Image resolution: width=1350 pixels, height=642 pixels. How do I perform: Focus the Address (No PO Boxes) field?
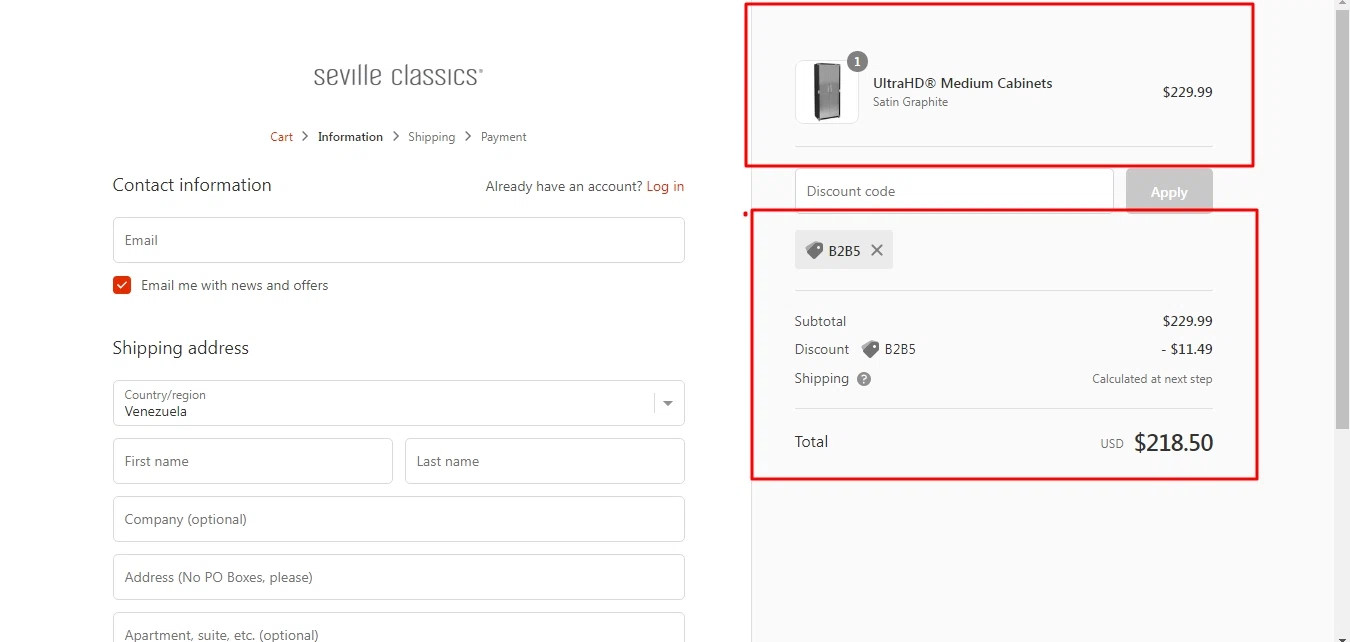[x=398, y=577]
